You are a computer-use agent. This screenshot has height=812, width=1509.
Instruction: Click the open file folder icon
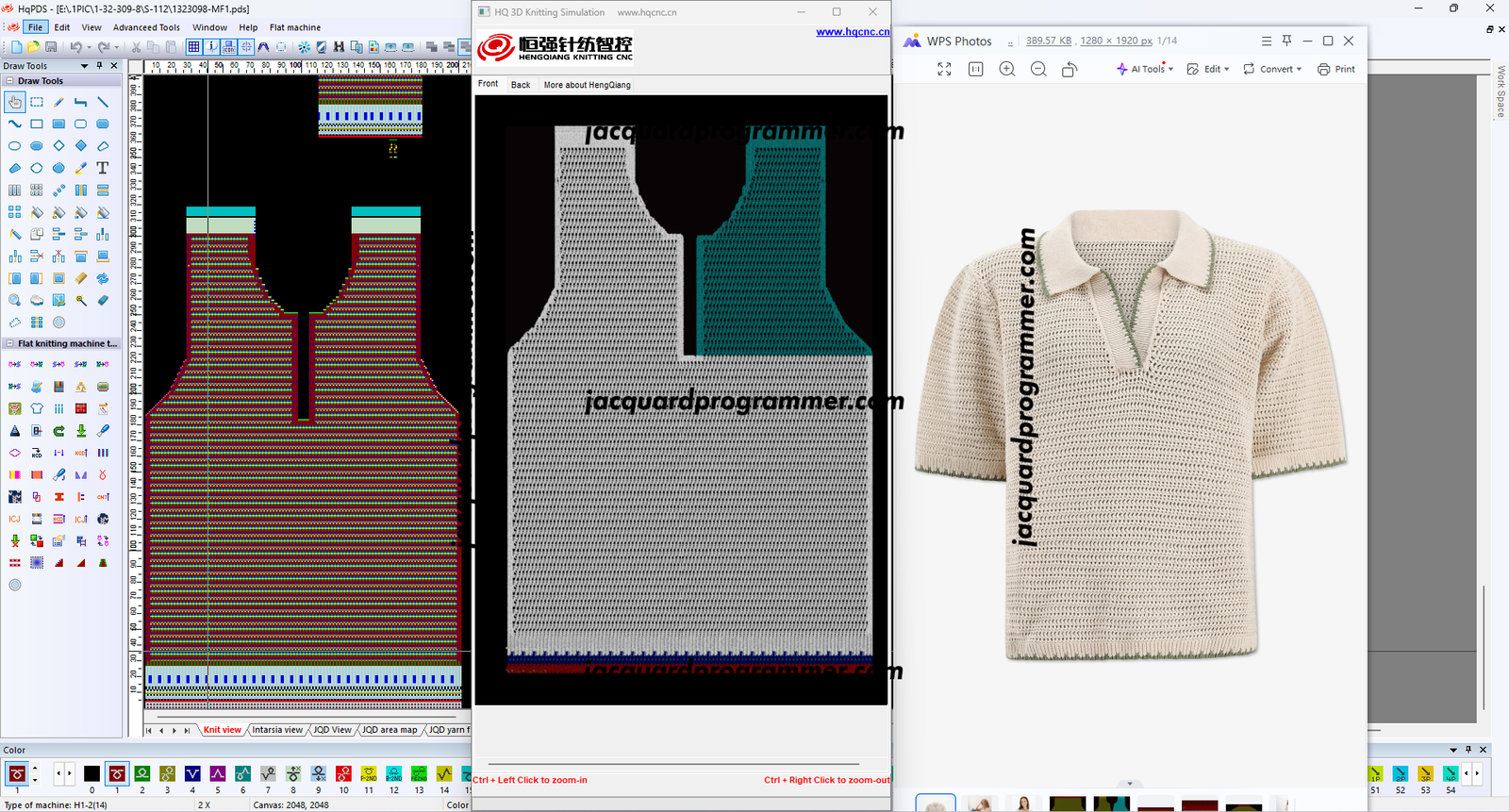pos(34,46)
